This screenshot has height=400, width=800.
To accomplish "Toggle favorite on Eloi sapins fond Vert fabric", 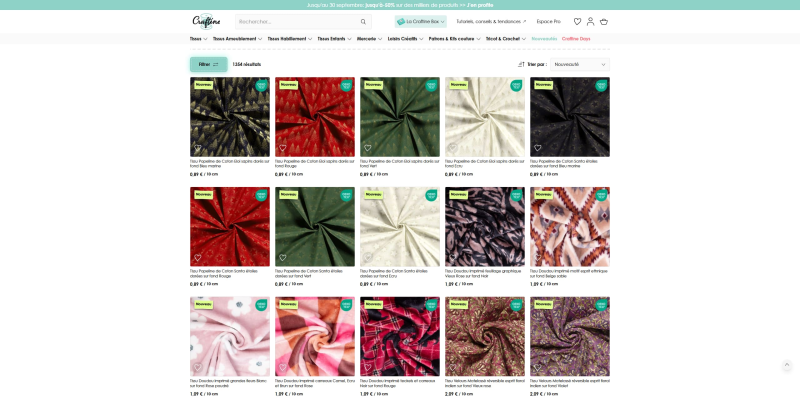I will coord(367,148).
